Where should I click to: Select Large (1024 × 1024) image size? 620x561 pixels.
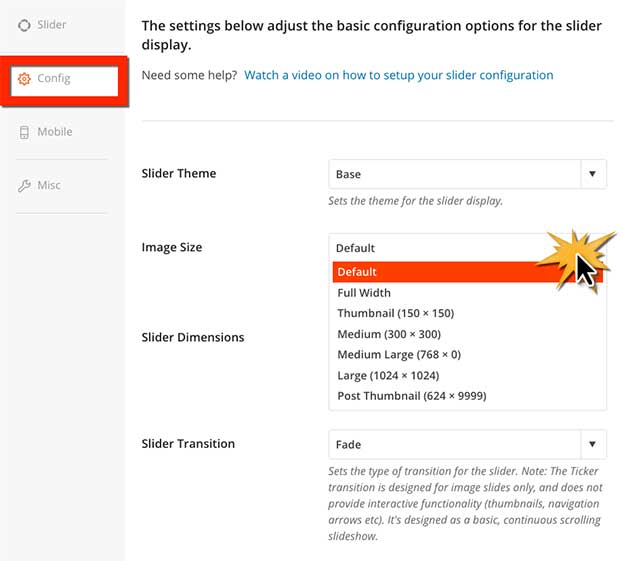388,376
